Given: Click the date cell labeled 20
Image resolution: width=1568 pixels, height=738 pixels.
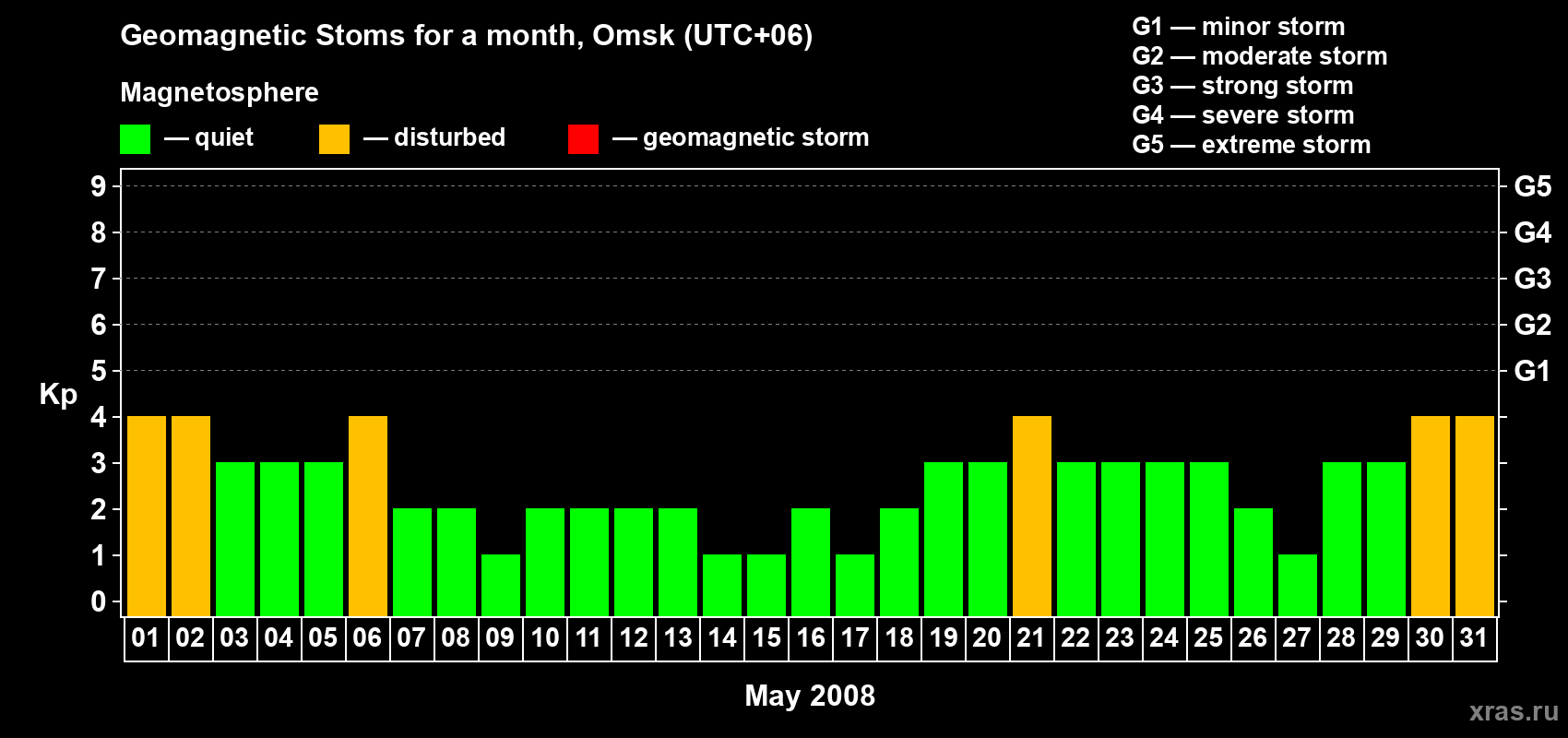Looking at the screenshot, I should pyautogui.click(x=988, y=638).
